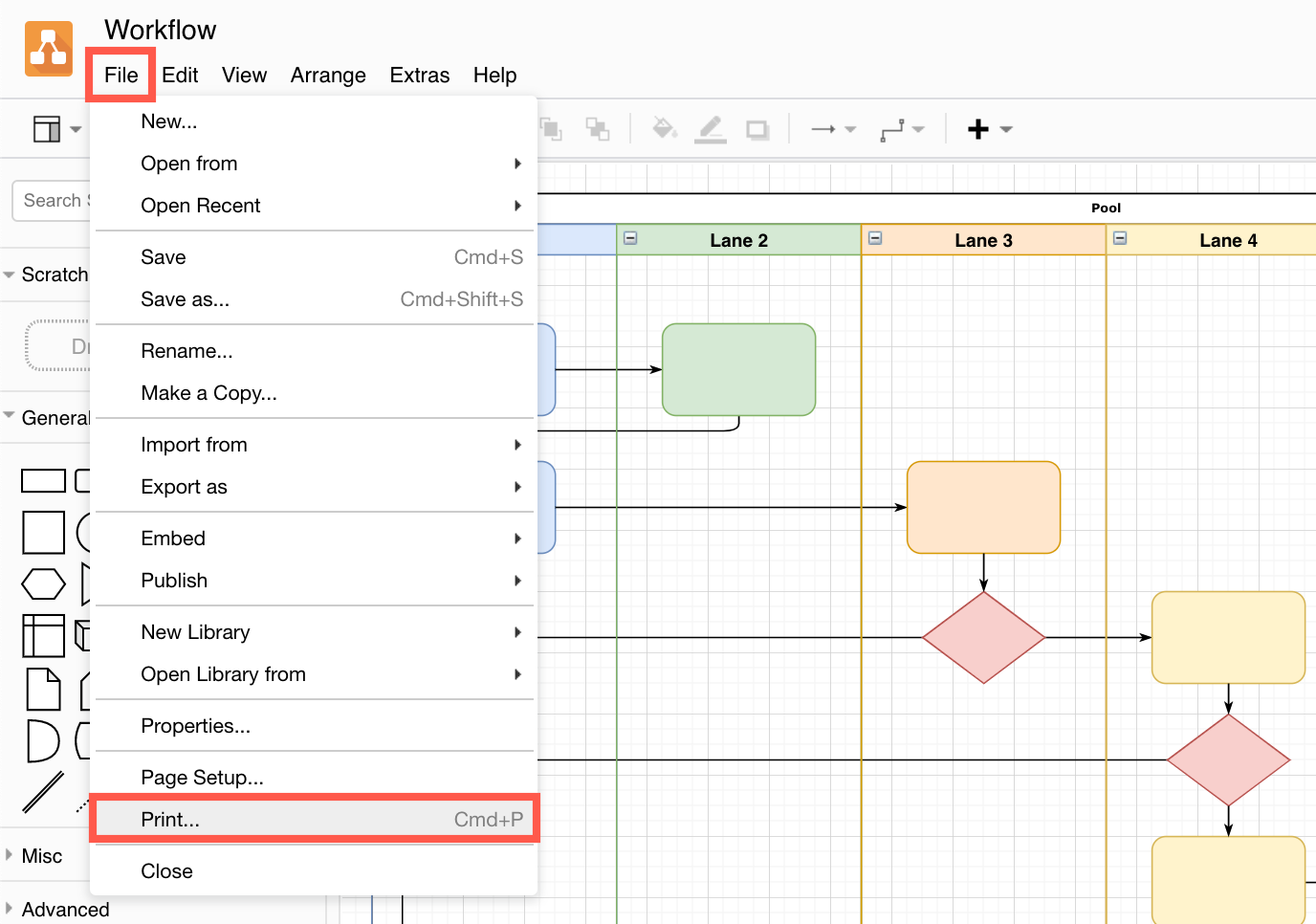
Task: Click the Edit Style pencil toolbar icon
Action: pyautogui.click(x=711, y=128)
